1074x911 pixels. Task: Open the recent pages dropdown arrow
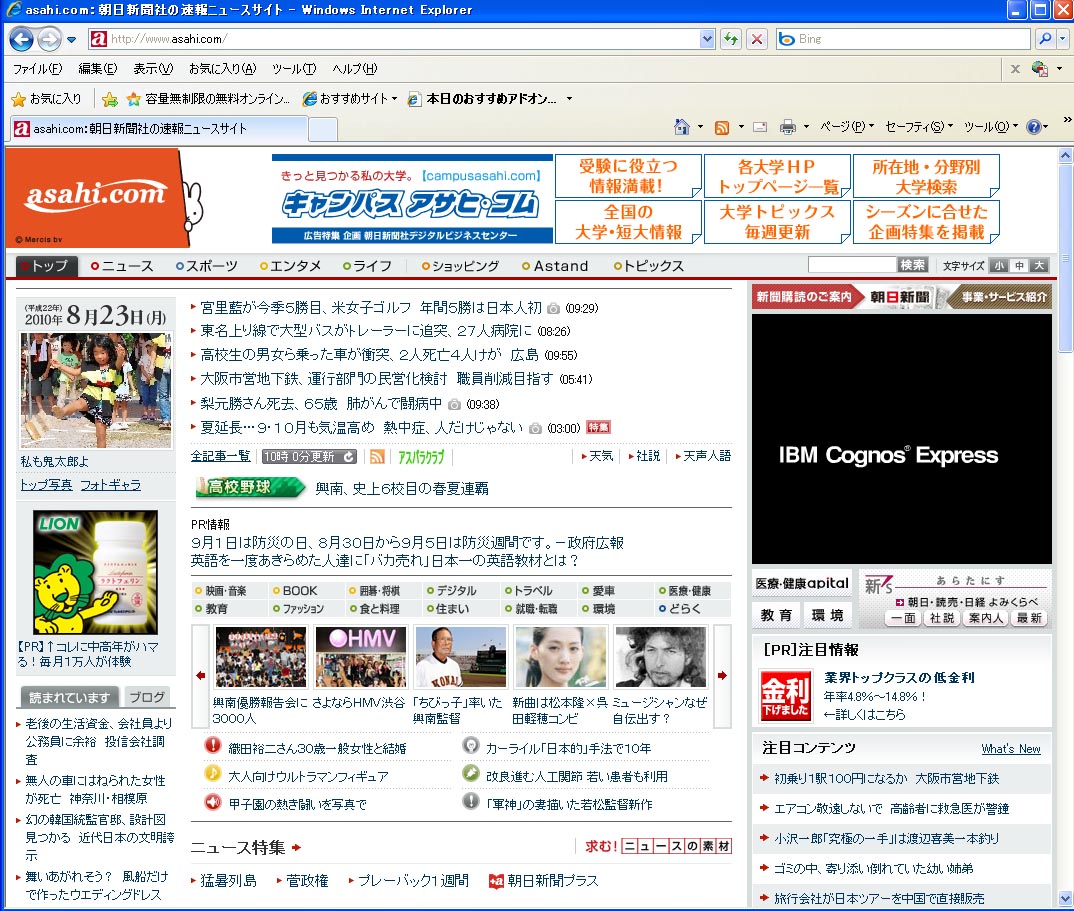(71, 40)
